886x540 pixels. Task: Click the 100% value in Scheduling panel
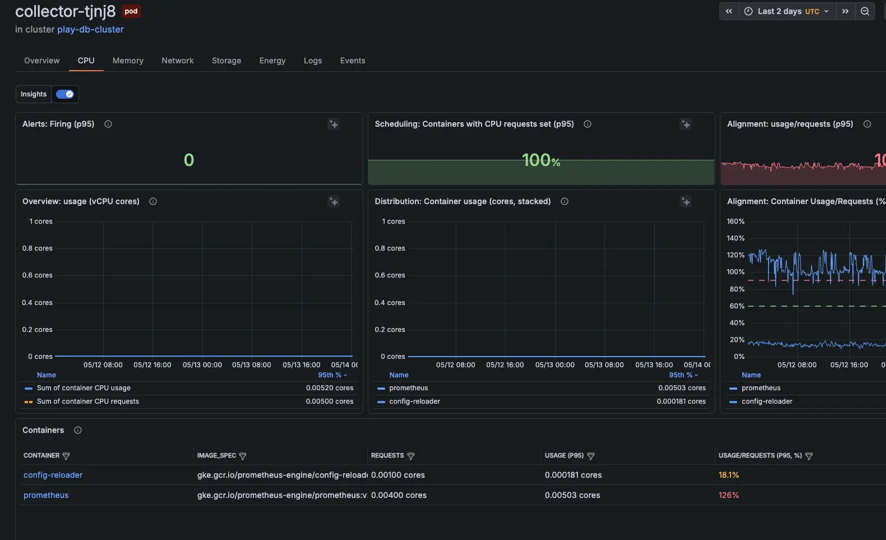(541, 160)
